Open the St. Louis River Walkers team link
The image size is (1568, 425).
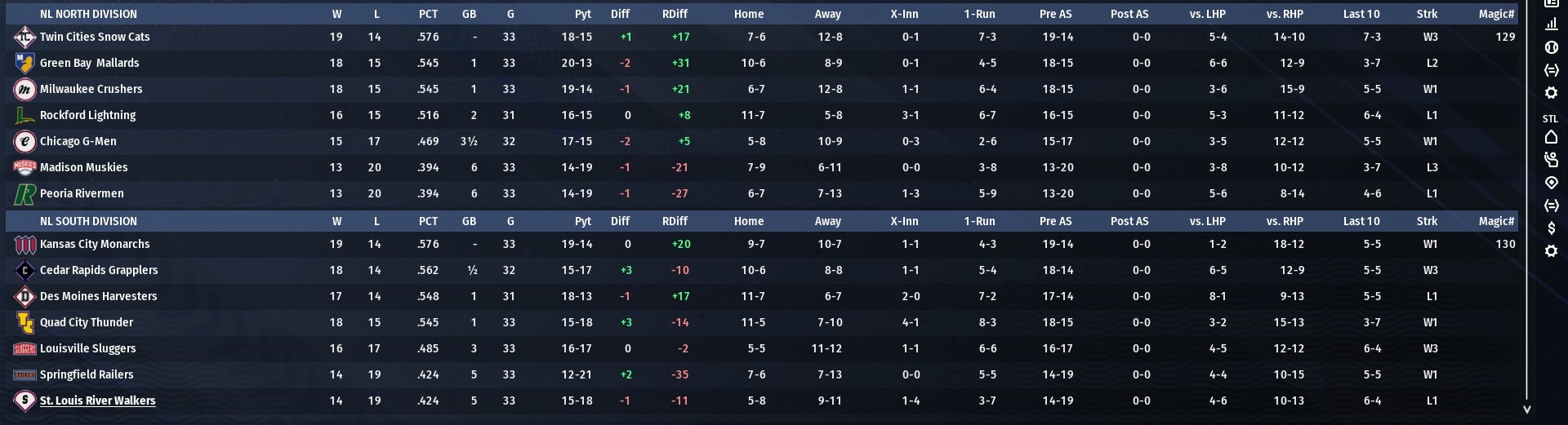pos(97,401)
